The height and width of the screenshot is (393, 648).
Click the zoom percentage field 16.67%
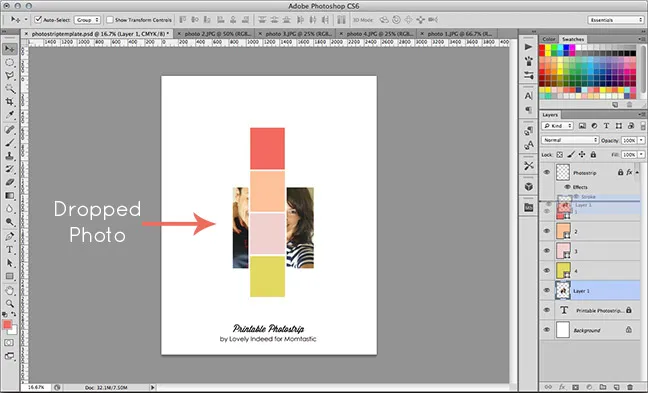pos(36,387)
